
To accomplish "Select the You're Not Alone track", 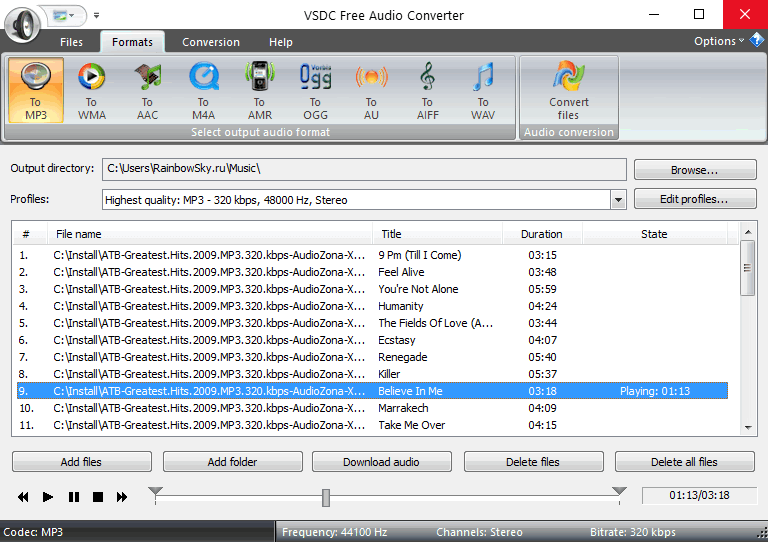I will 372,289.
